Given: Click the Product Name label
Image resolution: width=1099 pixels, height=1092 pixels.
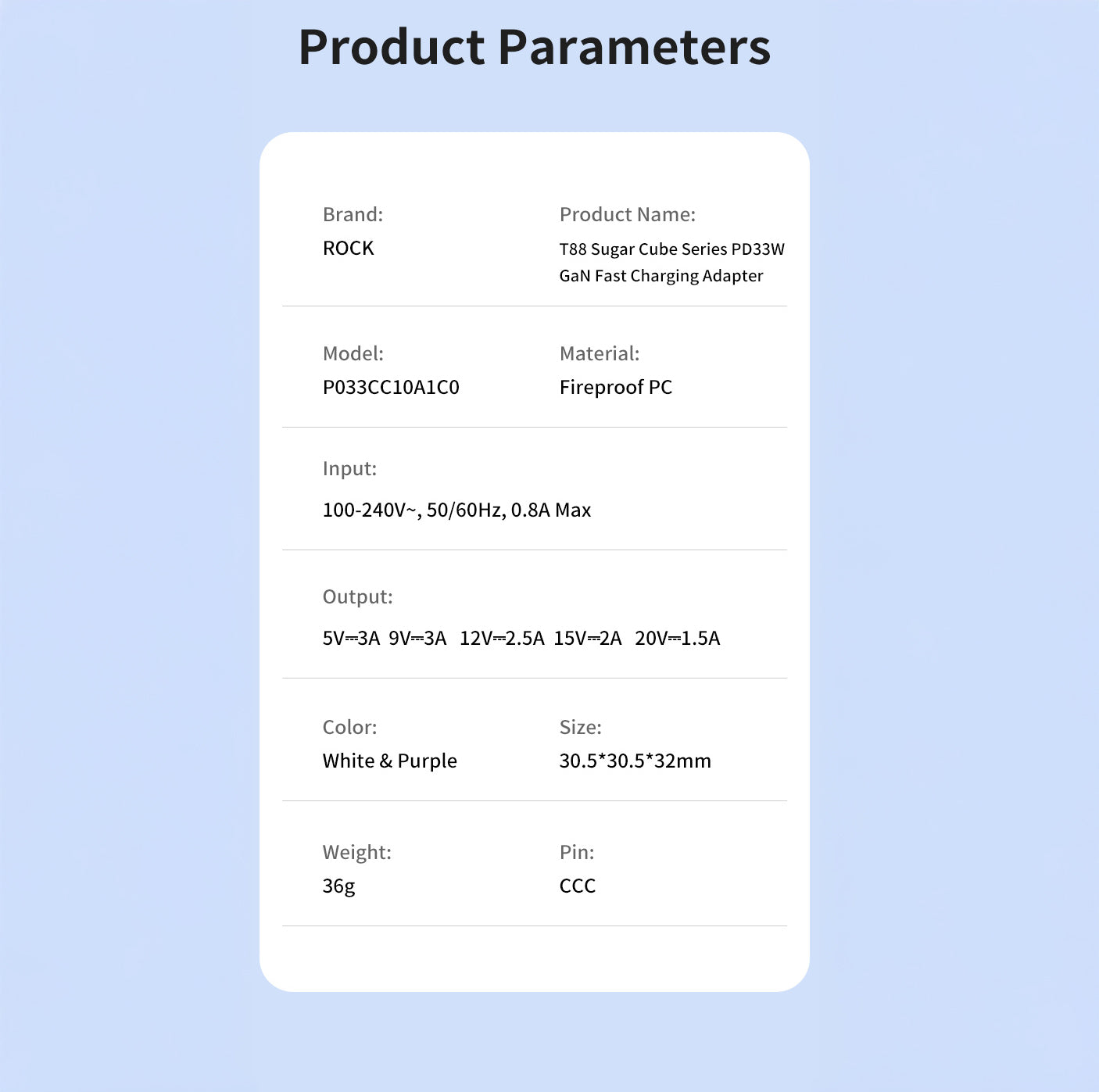Looking at the screenshot, I should coord(627,214).
